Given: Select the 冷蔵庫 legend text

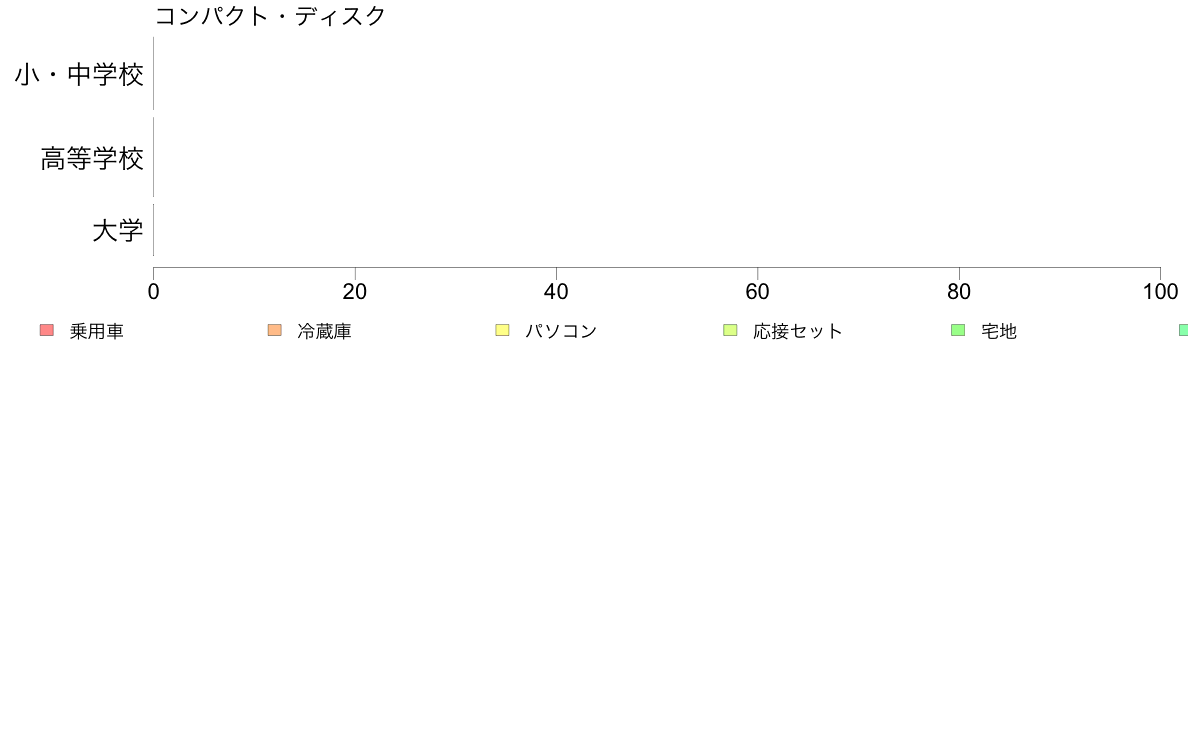Looking at the screenshot, I should click(x=324, y=331).
